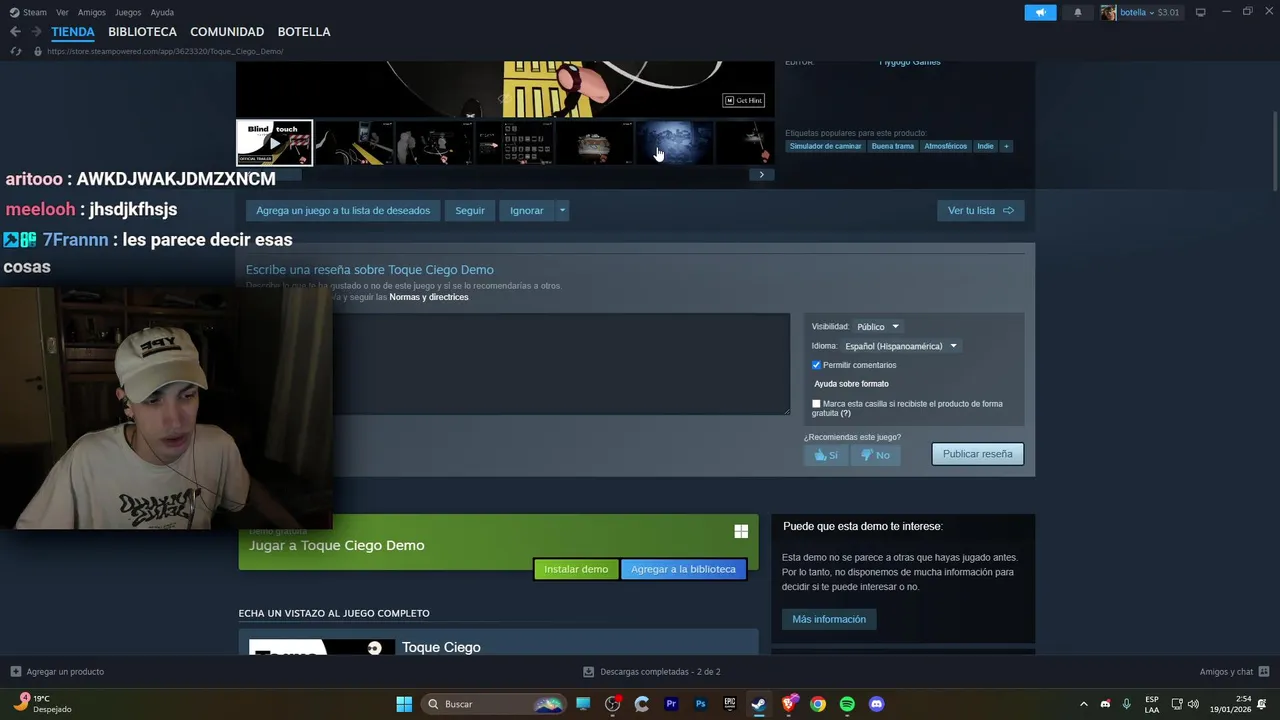Screen dimensions: 1280x720
Task: Click the Simulador de caminar tag
Action: [825, 146]
